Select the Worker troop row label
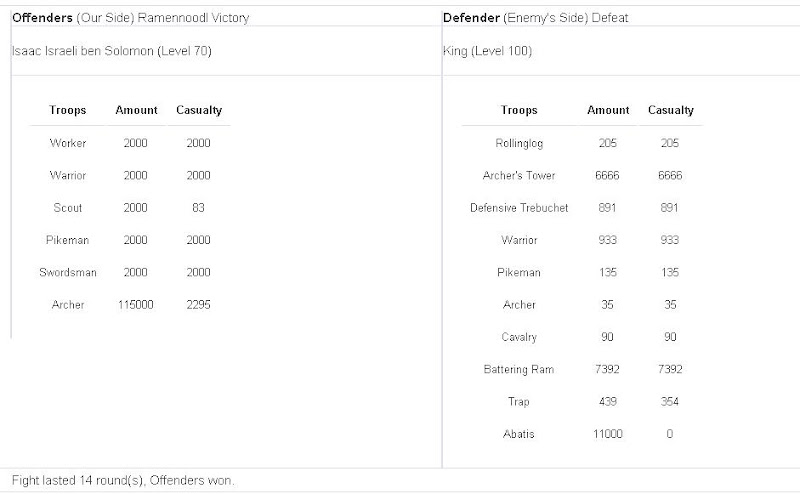The image size is (800, 494). click(68, 143)
